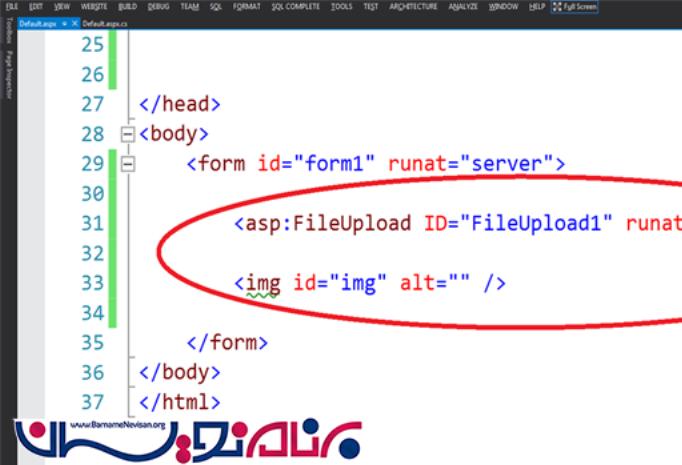The image size is (682, 465).
Task: Open the EDIT menu
Action: [x=36, y=7]
